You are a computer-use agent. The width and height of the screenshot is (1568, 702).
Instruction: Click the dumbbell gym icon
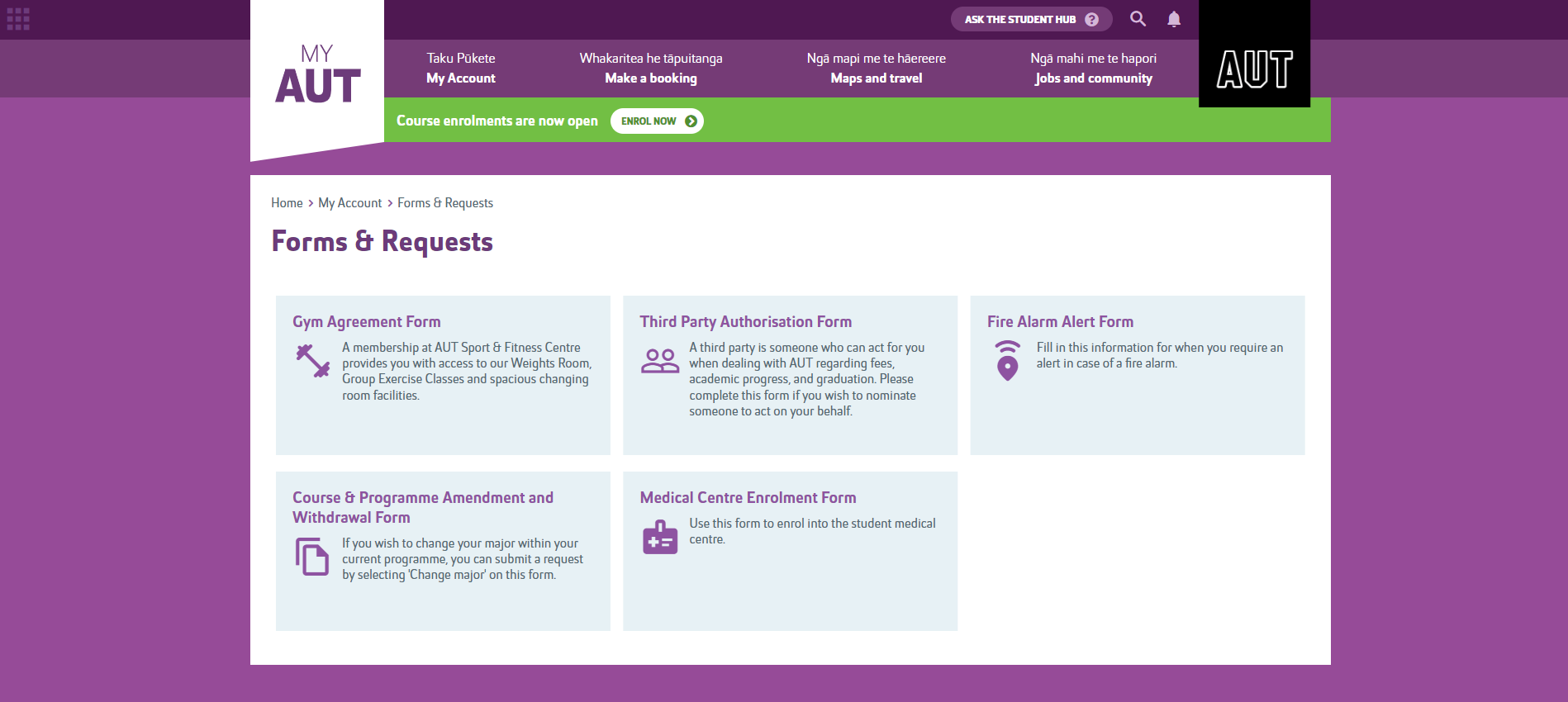pyautogui.click(x=313, y=361)
